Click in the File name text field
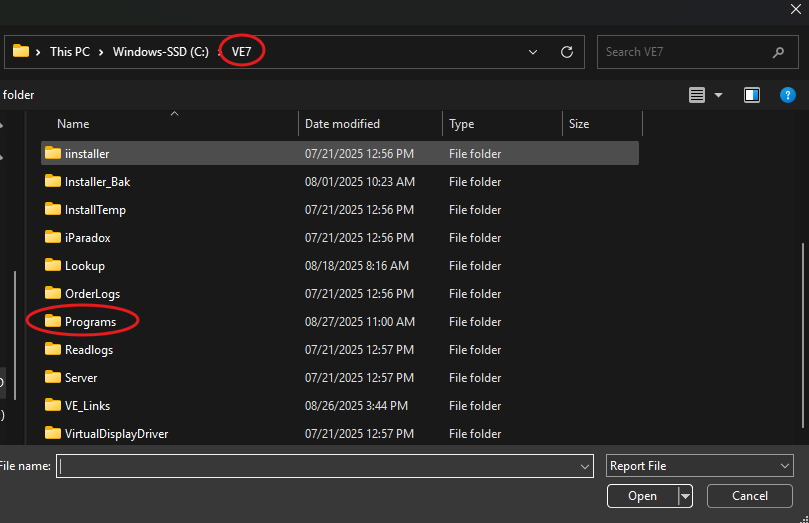 320,466
